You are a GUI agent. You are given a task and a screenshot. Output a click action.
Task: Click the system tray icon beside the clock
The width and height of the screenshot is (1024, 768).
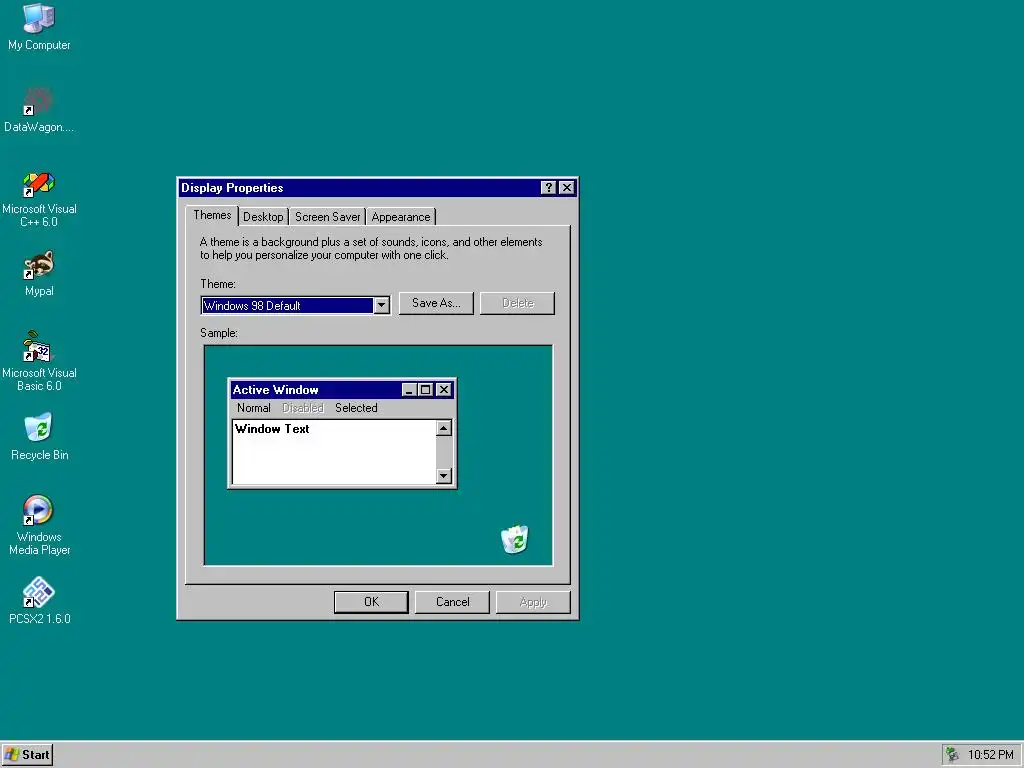[x=953, y=754]
